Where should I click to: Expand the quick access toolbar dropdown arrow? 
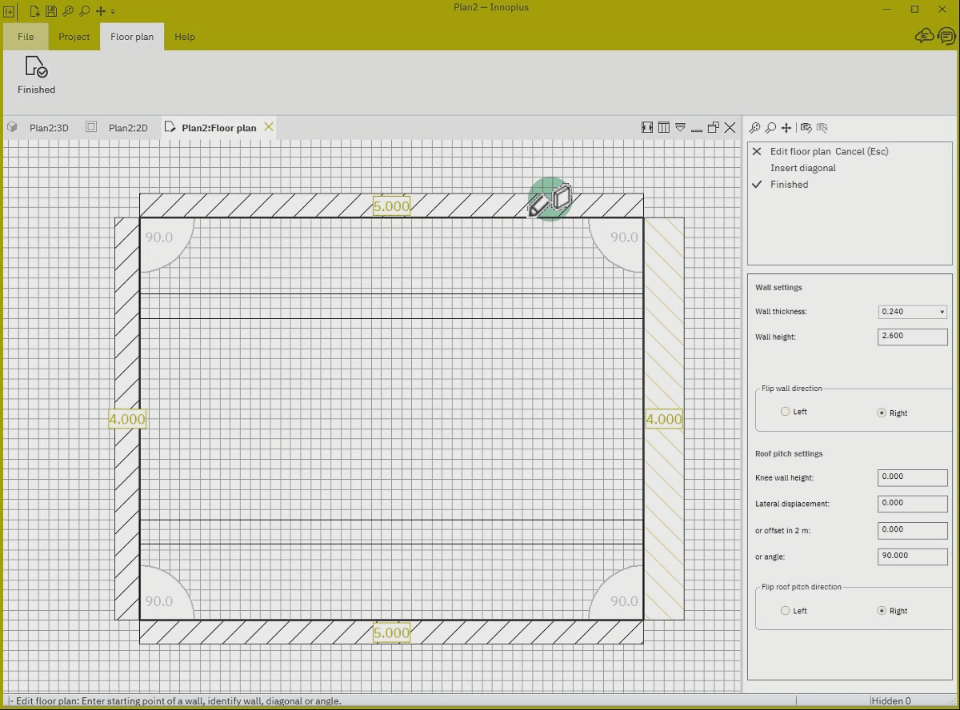pyautogui.click(x=113, y=11)
